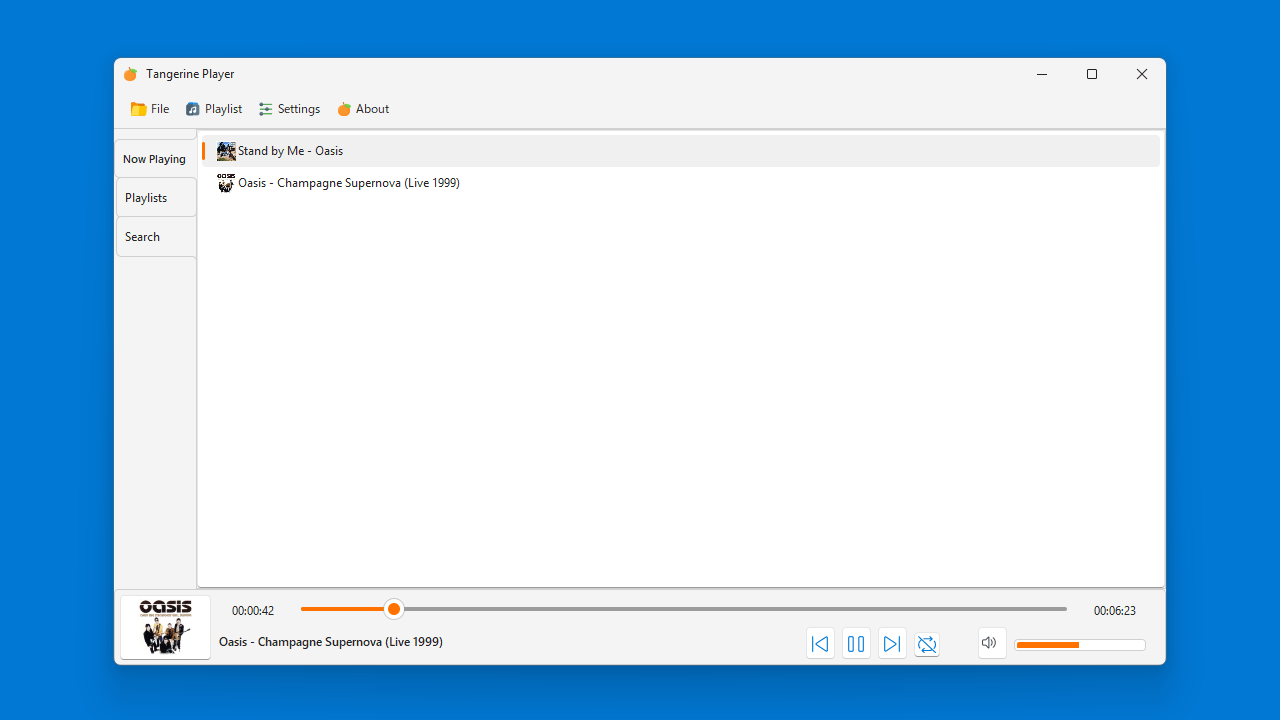Open the Settings menu
Viewport: 1280px width, 720px height.
tap(289, 109)
